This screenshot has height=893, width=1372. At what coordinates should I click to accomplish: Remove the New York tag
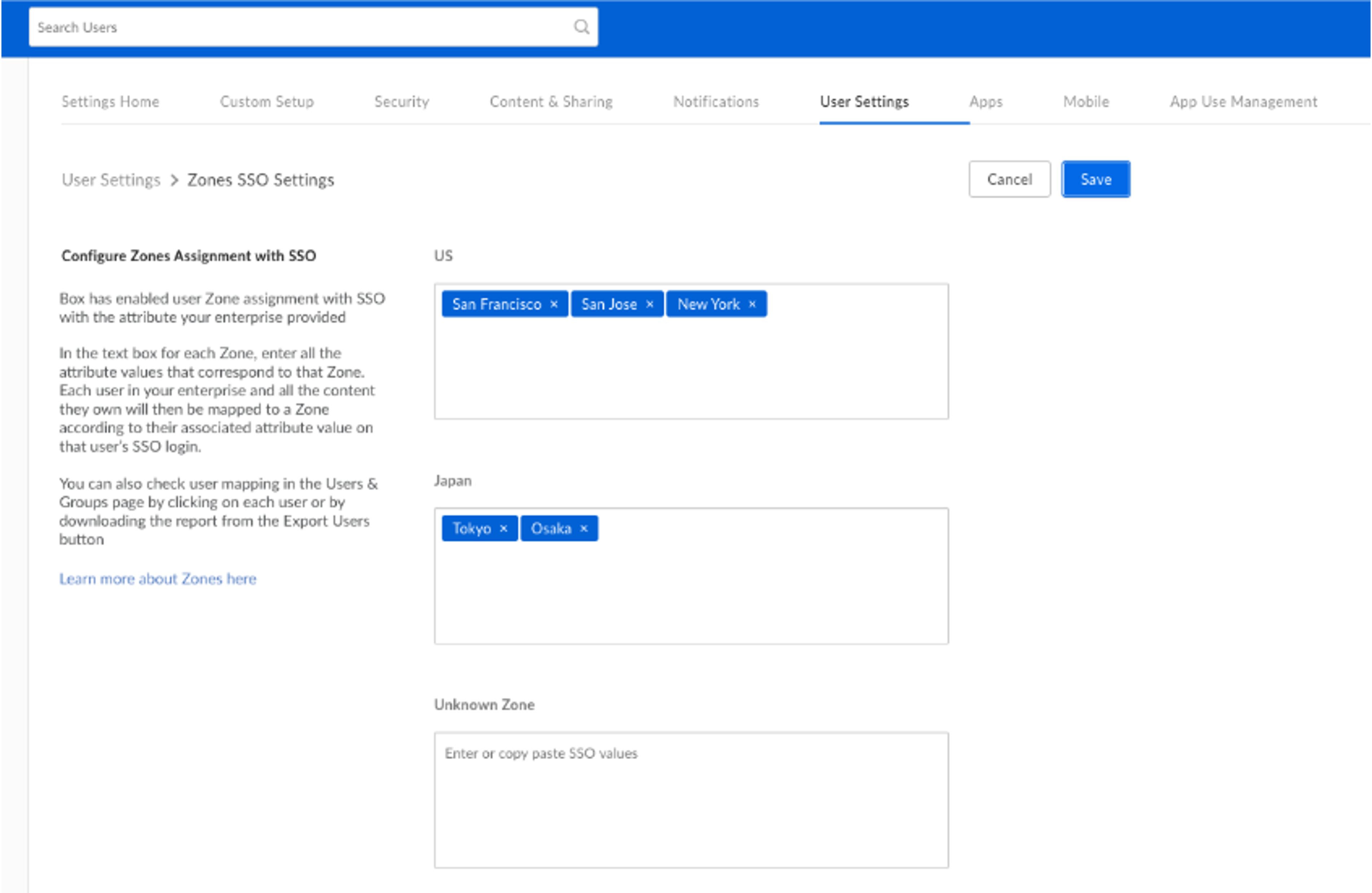tap(752, 305)
